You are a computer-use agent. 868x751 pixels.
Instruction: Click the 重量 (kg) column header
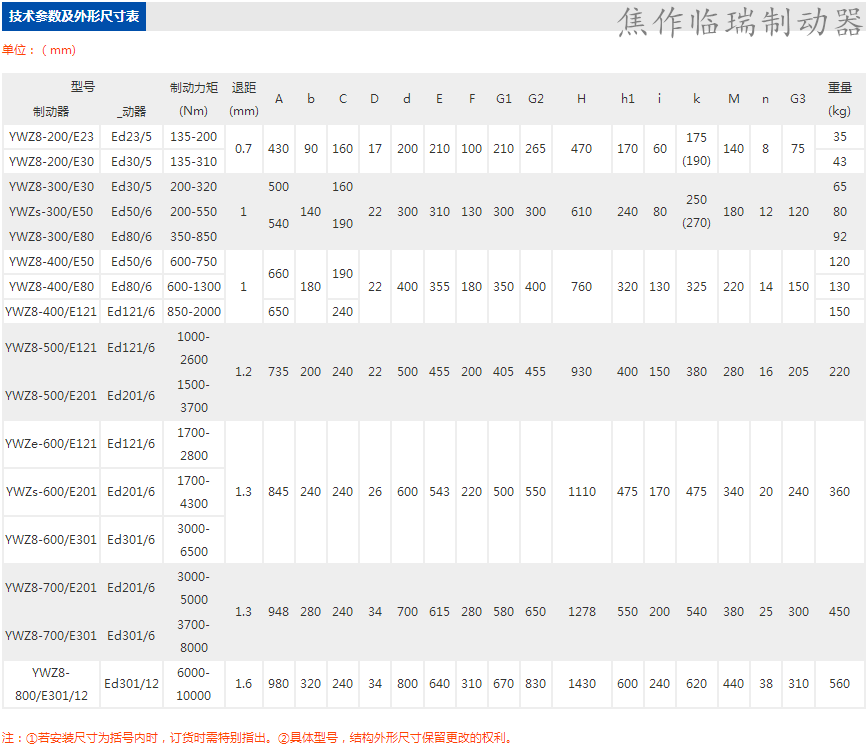click(839, 99)
